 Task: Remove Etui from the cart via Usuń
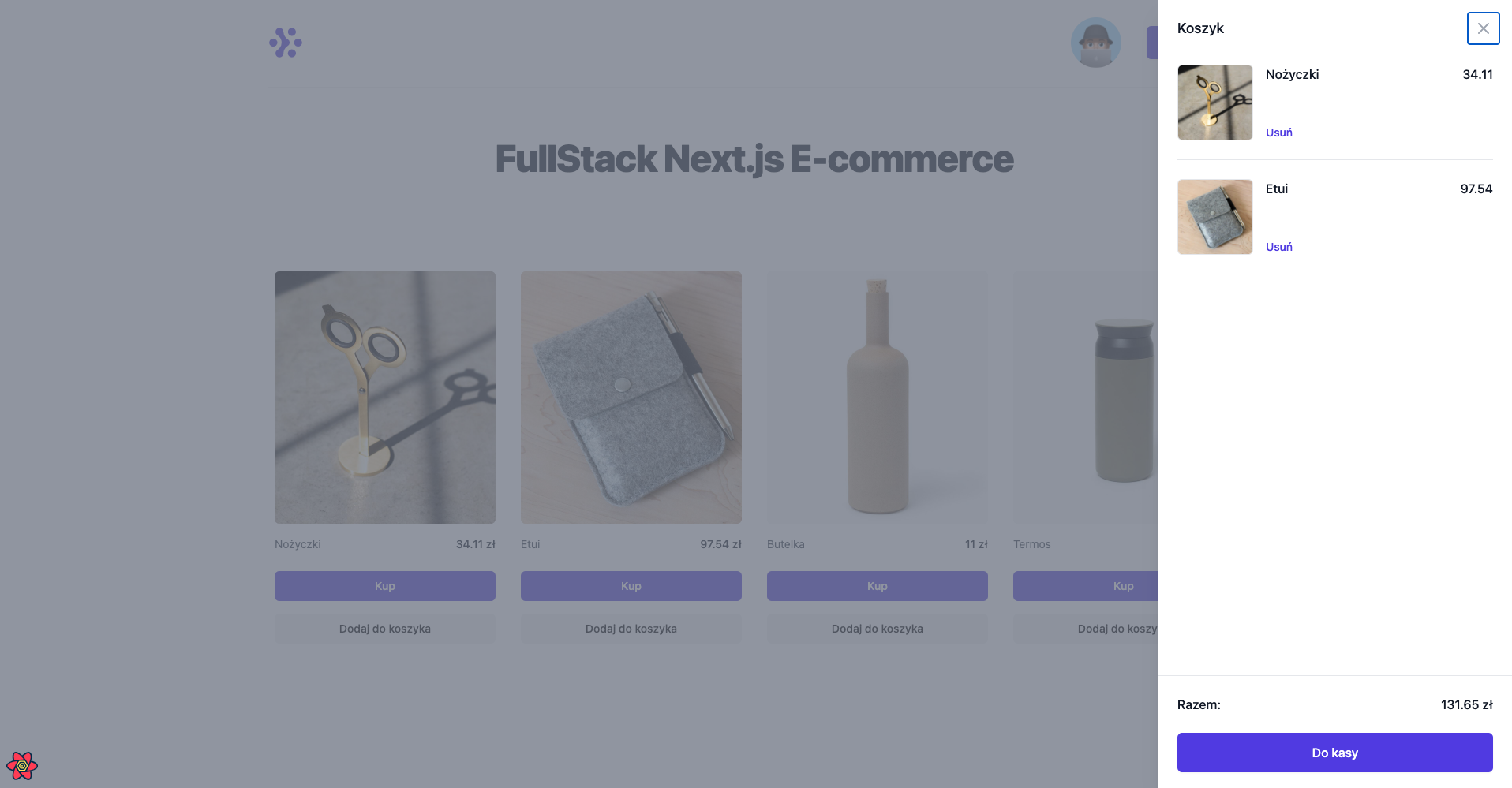[x=1278, y=247]
